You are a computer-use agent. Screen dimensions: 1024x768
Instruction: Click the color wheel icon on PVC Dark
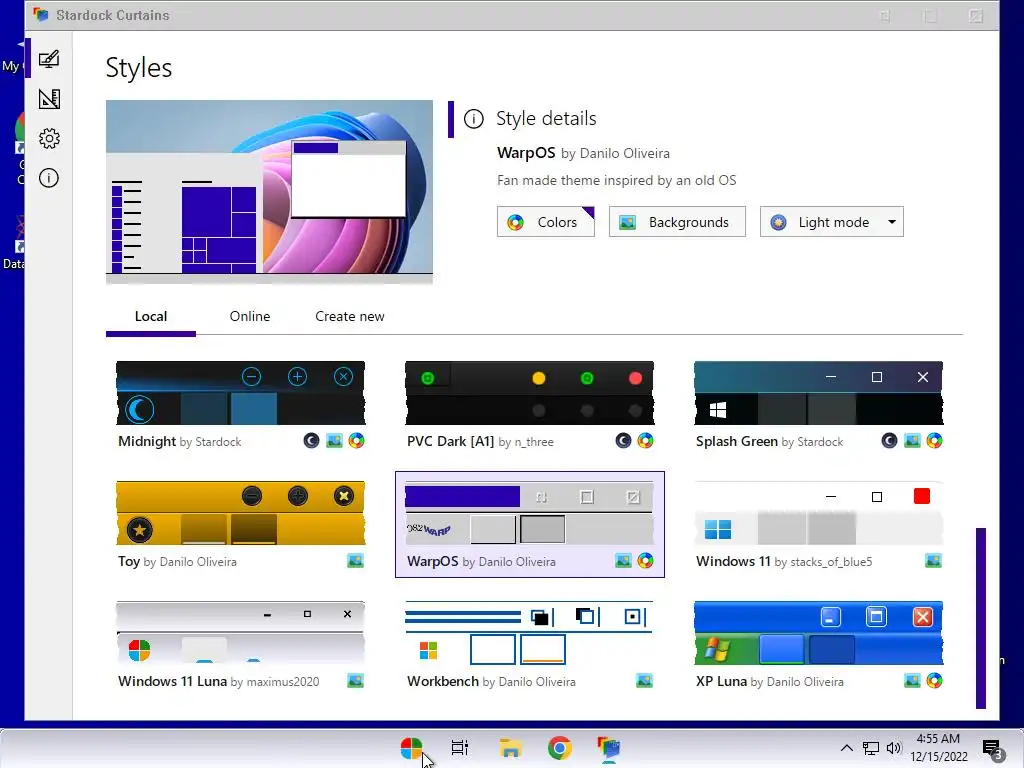[x=645, y=441]
